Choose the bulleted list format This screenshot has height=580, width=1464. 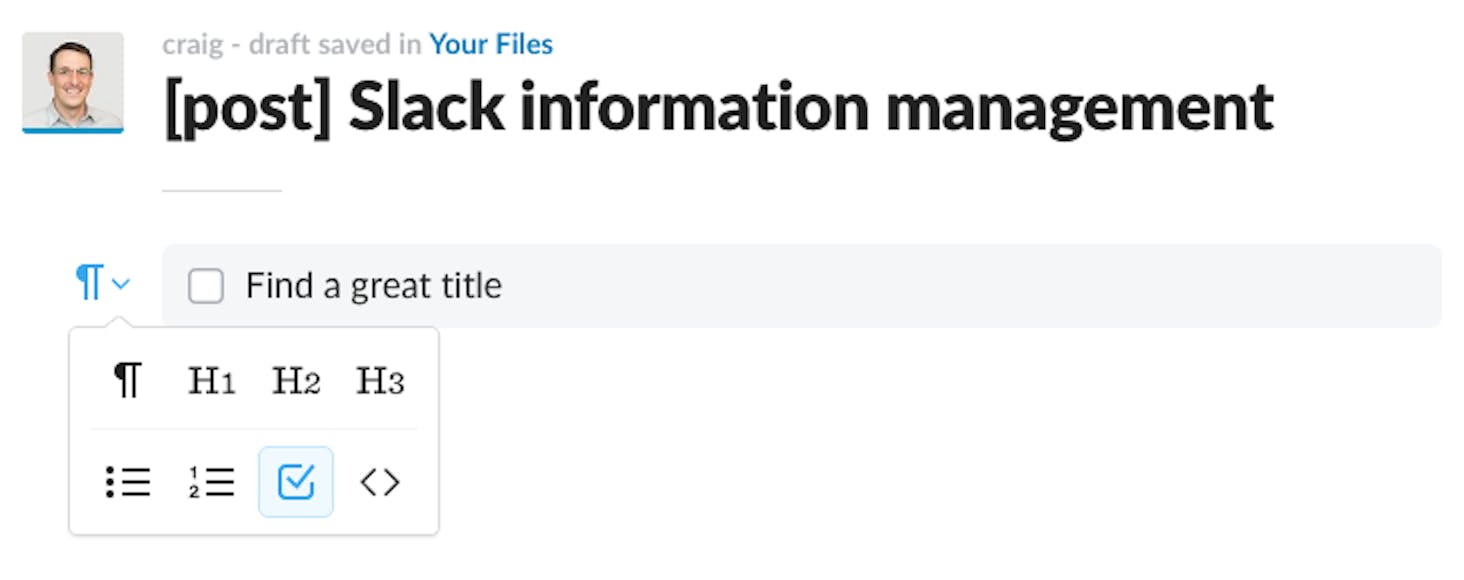127,482
